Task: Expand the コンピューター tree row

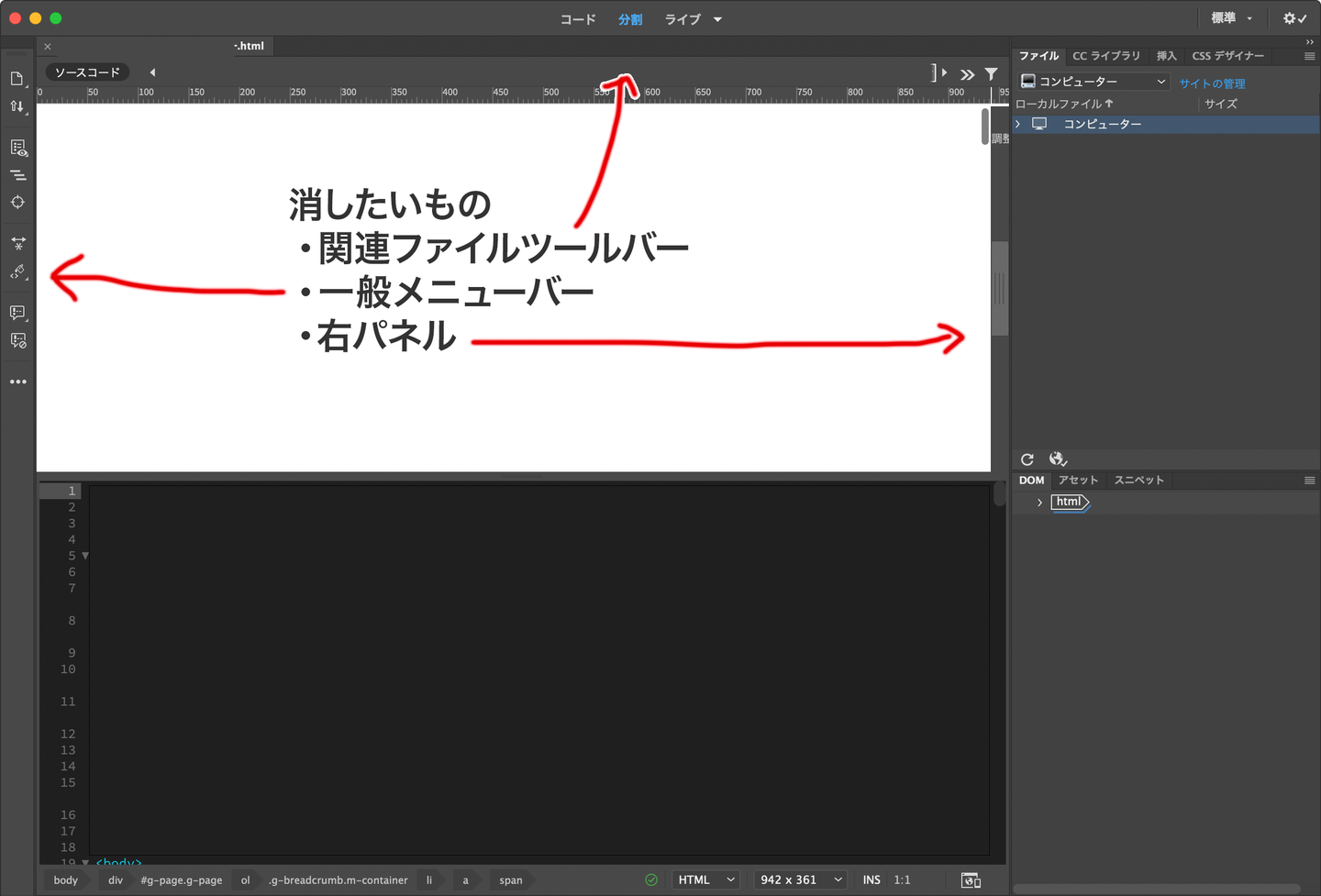Action: (x=1017, y=124)
